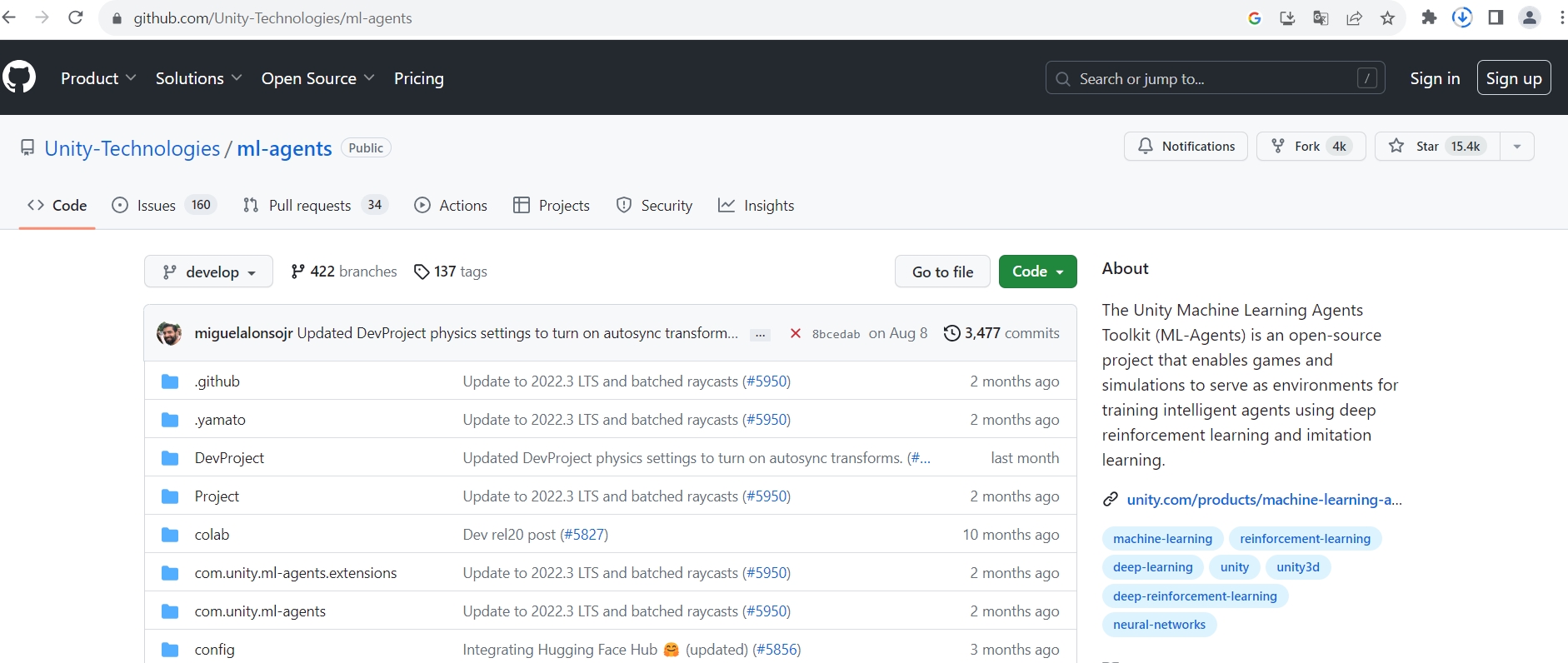Open the star lists dropdown arrow
Screen dimensions: 1568x663
point(1517,147)
